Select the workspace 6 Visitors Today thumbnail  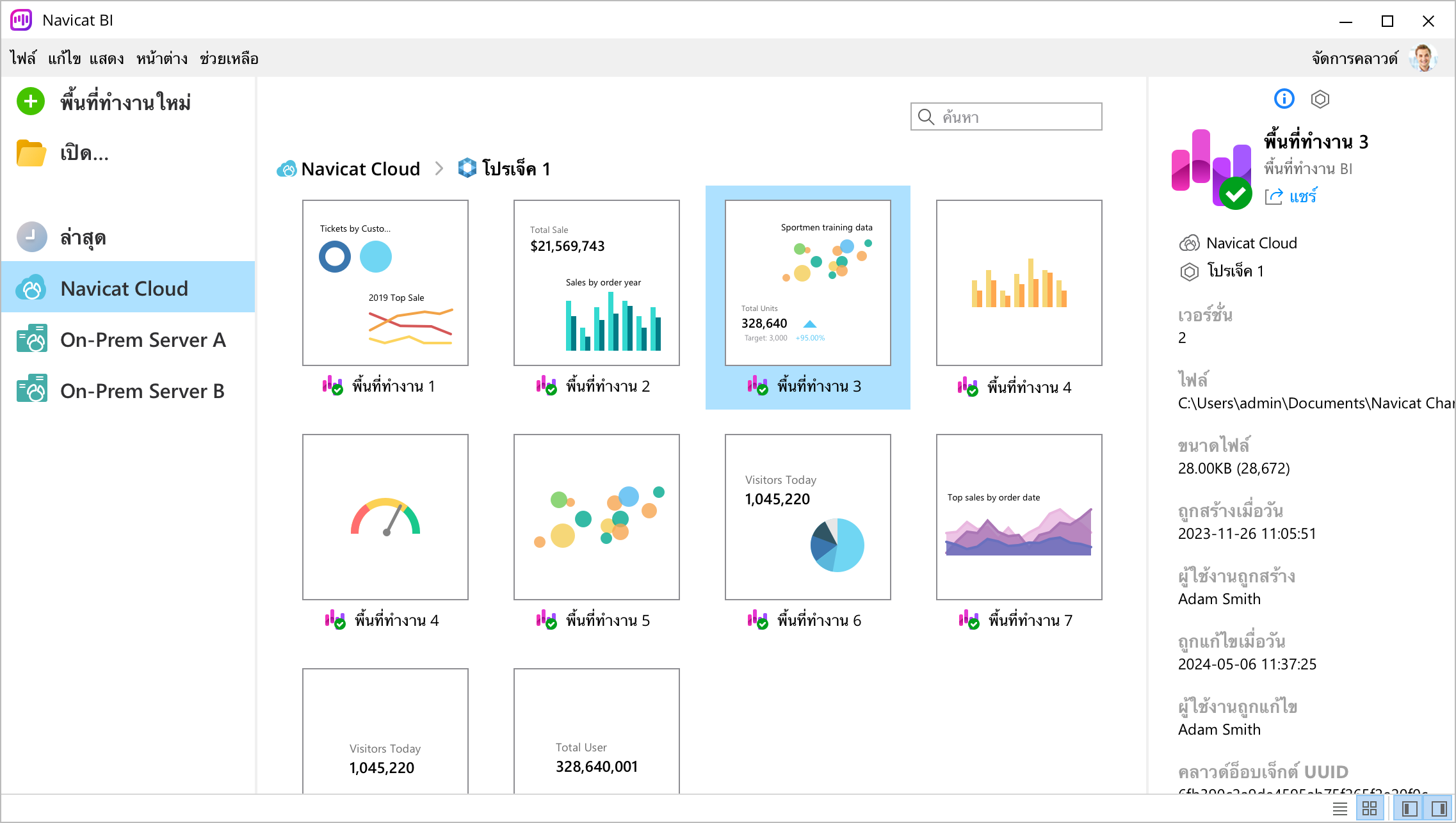[807, 516]
